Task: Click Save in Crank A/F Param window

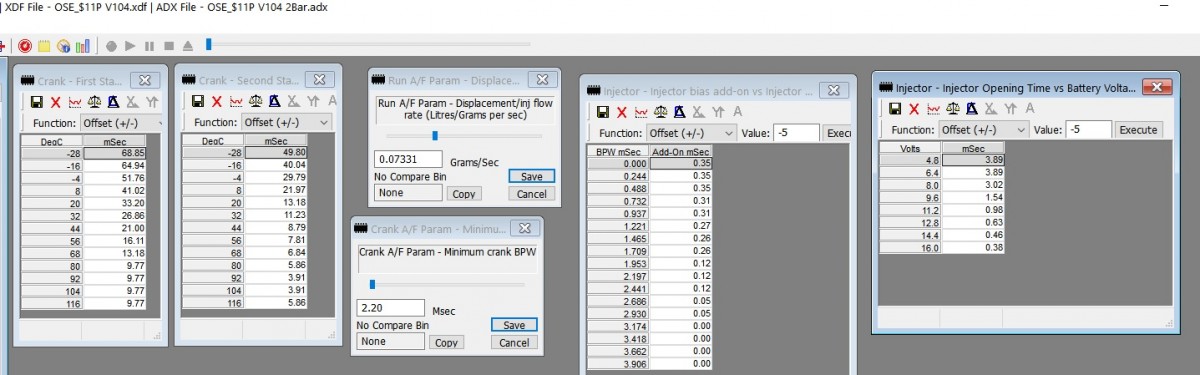Action: click(x=514, y=325)
